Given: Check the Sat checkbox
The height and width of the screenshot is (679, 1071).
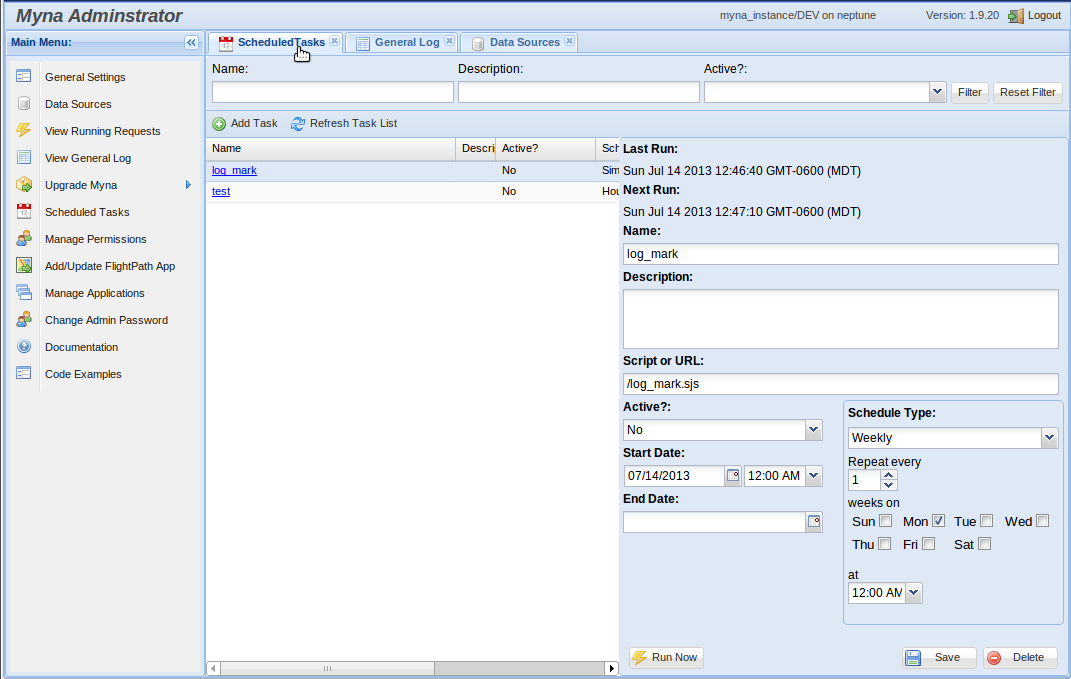Looking at the screenshot, I should [984, 543].
